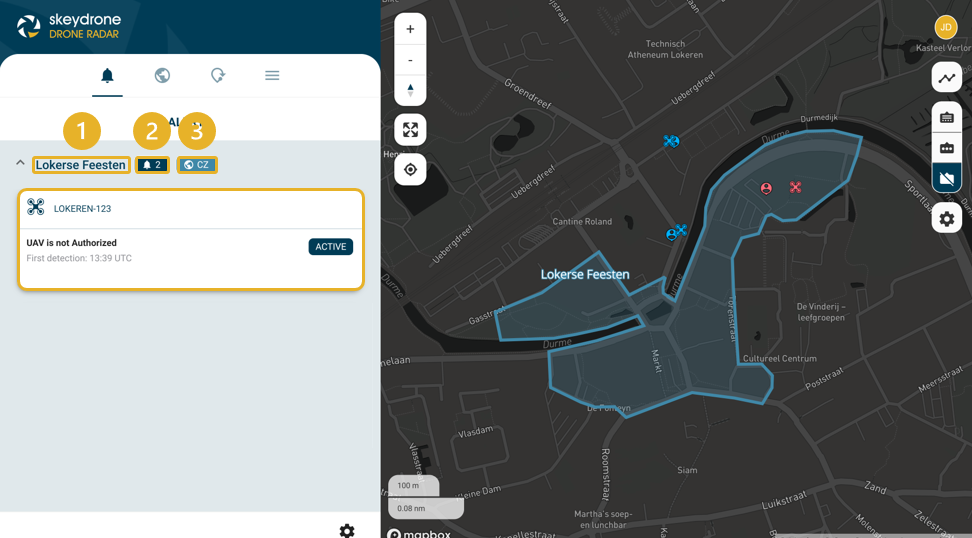Select blue drone marker near Groendreef
Image resolution: width=972 pixels, height=538 pixels.
click(x=671, y=141)
